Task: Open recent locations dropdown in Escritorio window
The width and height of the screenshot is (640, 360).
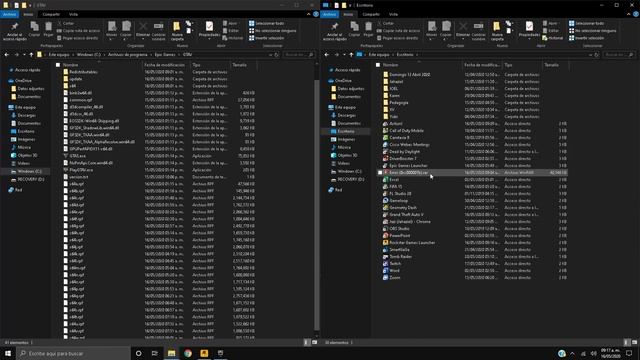Action: click(x=344, y=54)
